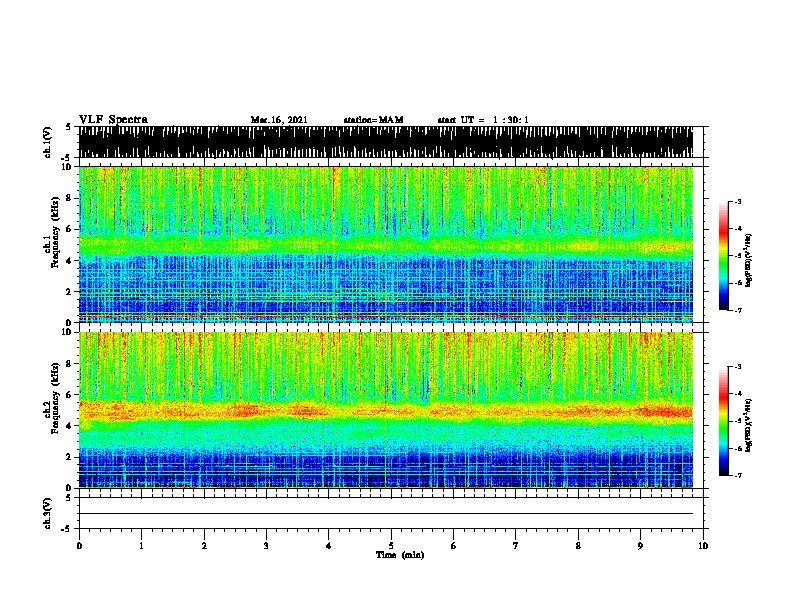
Task: Click time axis tick label '9'
Action: 640,546
